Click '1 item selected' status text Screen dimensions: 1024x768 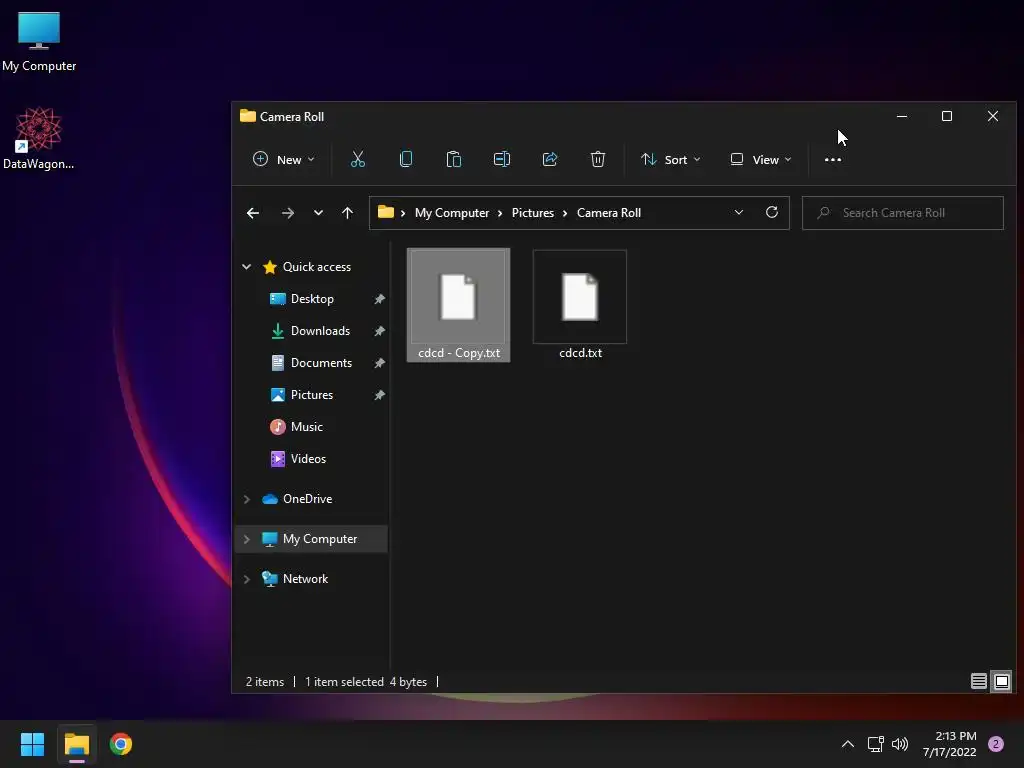(x=344, y=682)
